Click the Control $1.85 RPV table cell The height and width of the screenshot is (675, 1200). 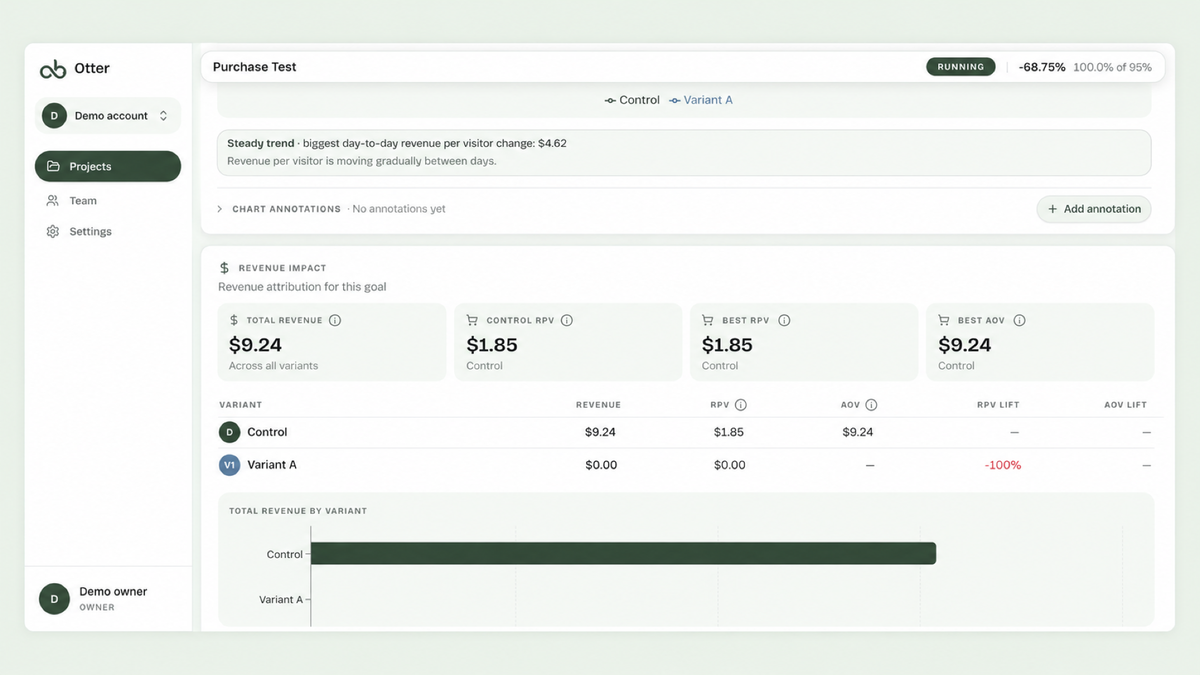pyautogui.click(x=730, y=432)
